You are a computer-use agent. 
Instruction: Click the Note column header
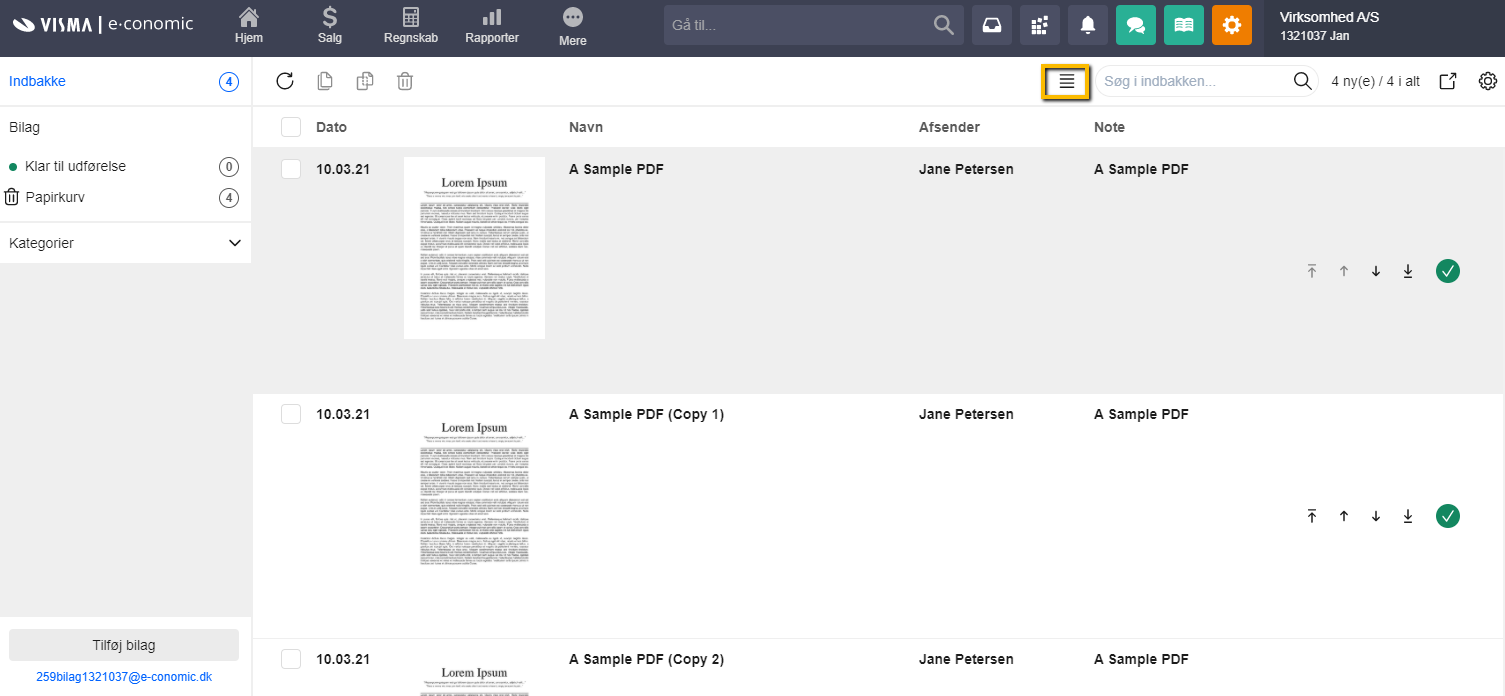(1109, 127)
